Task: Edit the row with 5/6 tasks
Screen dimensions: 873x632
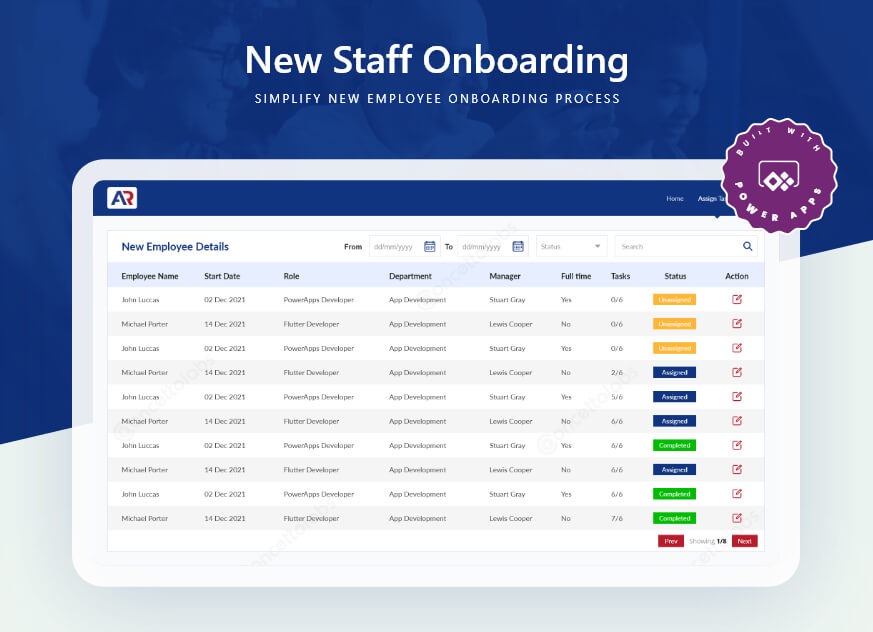Action: click(737, 397)
